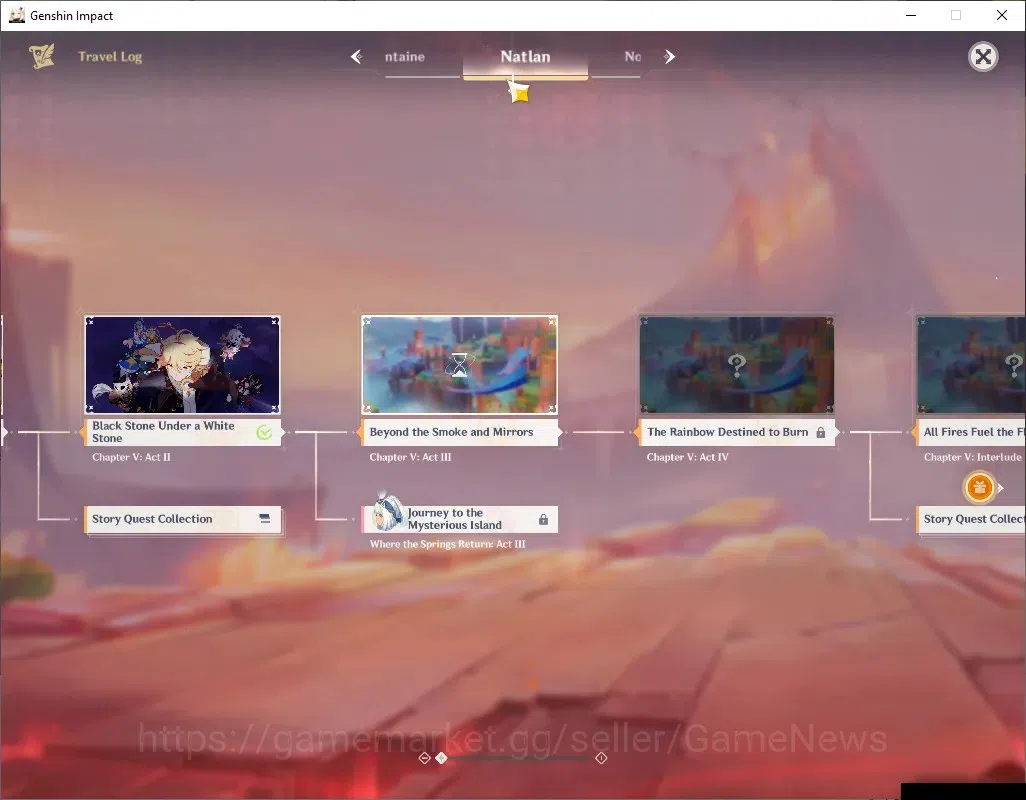The height and width of the screenshot is (800, 1026).
Task: Switch to the Natlan tab
Action: [x=525, y=57]
